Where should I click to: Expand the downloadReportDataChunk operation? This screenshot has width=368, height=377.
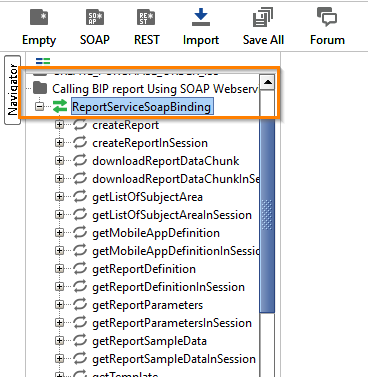coord(59,161)
